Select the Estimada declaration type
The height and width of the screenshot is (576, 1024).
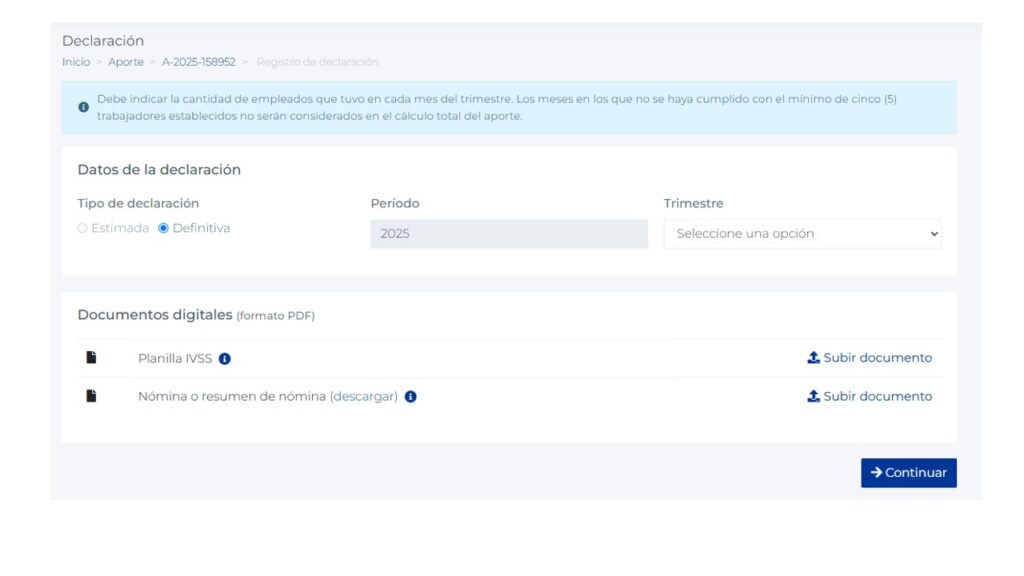click(x=84, y=228)
